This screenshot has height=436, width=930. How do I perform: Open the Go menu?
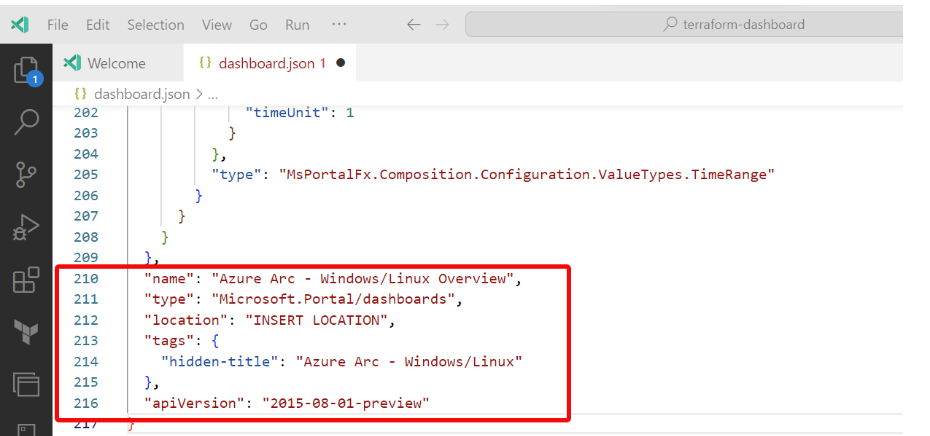[258, 25]
